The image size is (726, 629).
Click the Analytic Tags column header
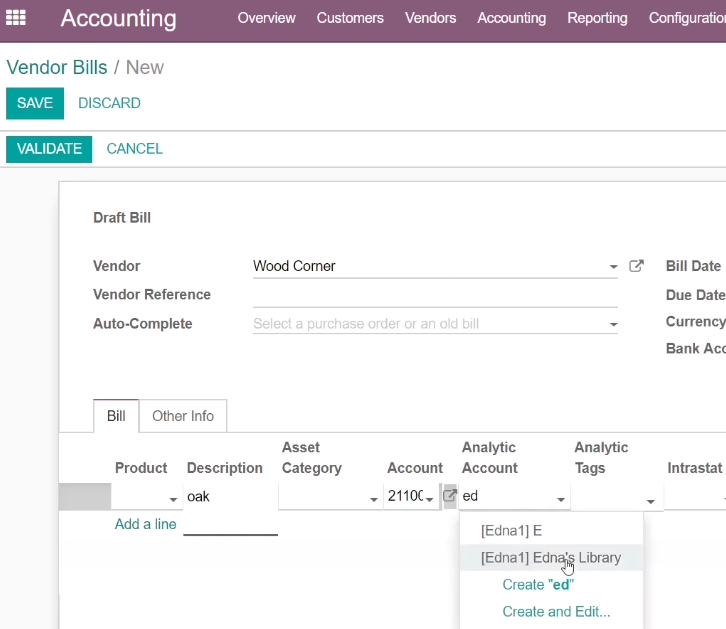601,458
